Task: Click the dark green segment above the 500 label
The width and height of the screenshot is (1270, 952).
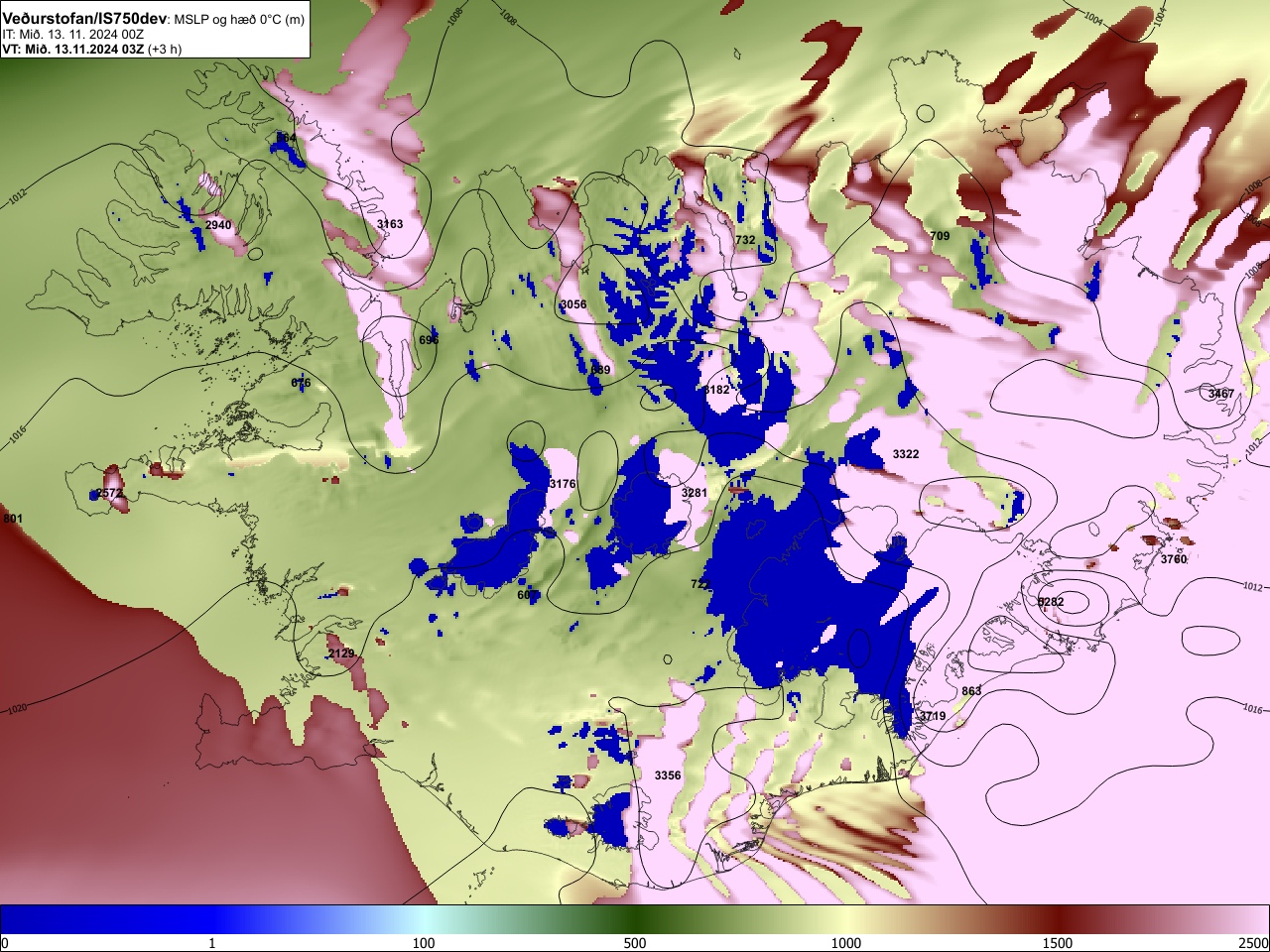Action: (635, 919)
